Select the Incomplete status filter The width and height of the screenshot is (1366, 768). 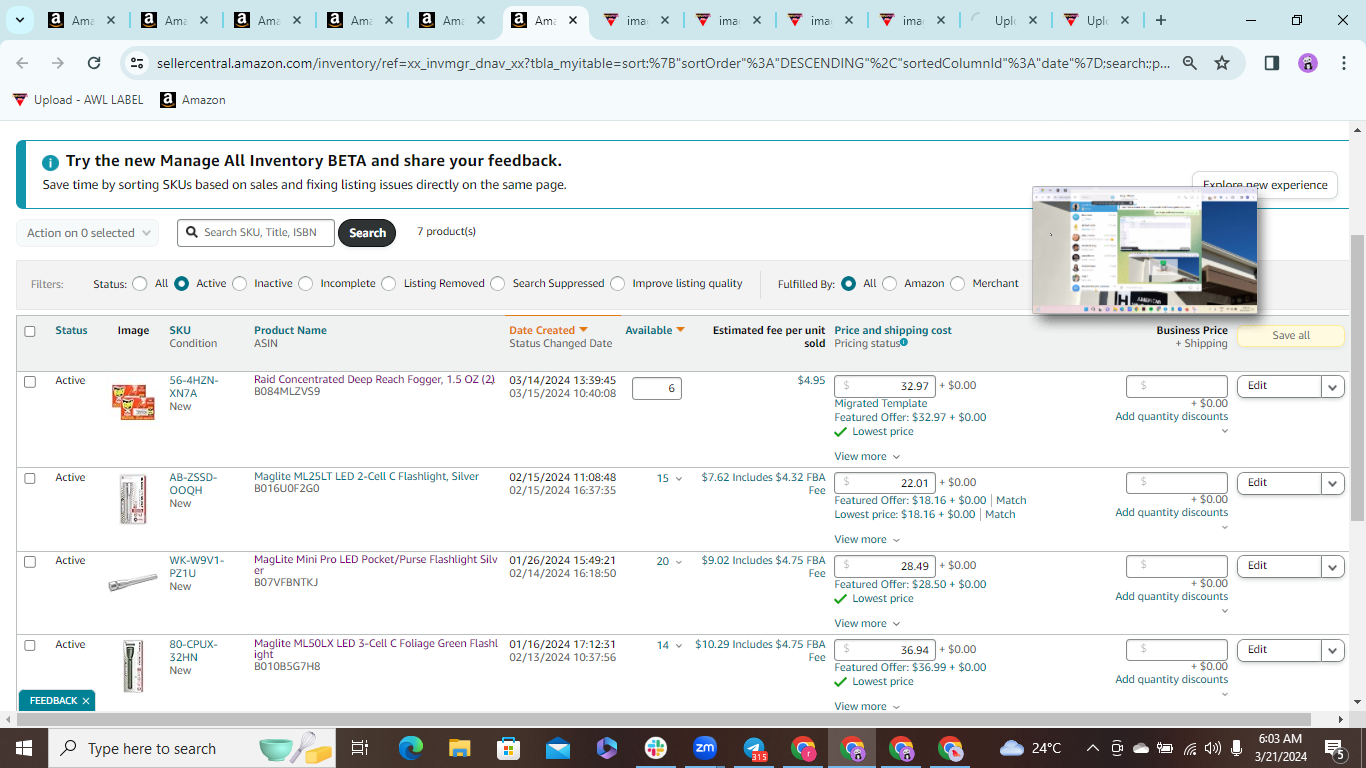pos(306,284)
